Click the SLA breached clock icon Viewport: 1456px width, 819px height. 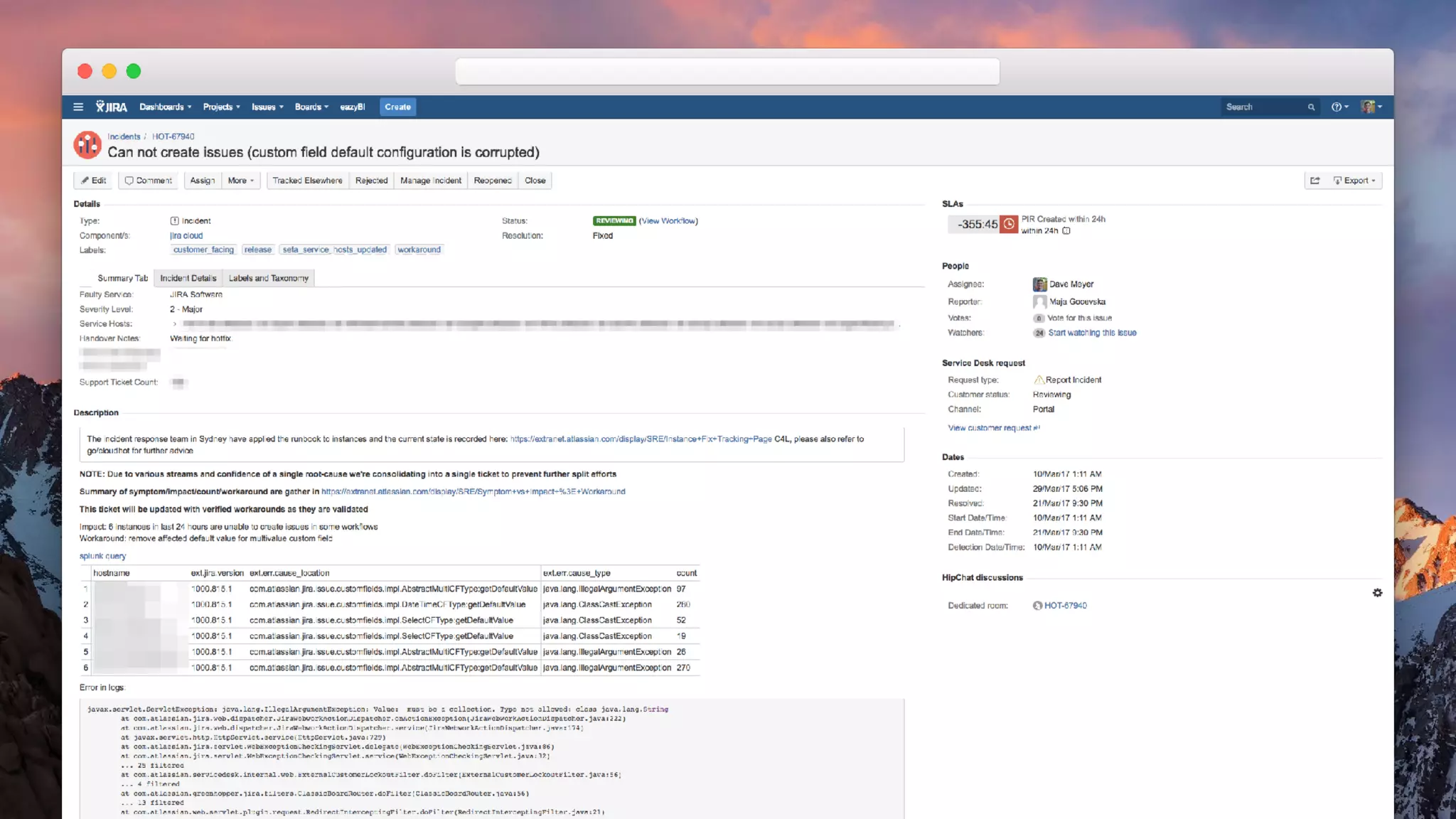pos(1009,224)
